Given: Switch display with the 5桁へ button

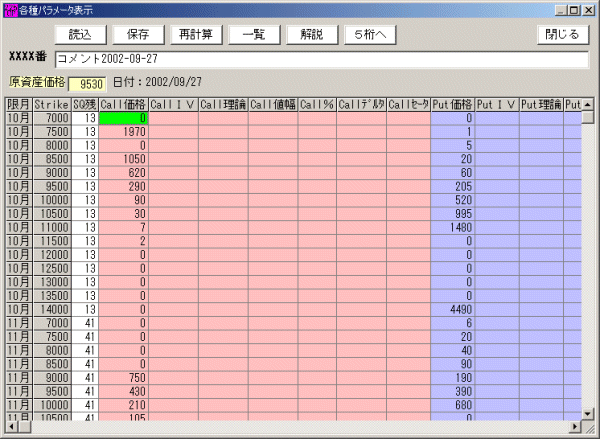Looking at the screenshot, I should coord(370,35).
